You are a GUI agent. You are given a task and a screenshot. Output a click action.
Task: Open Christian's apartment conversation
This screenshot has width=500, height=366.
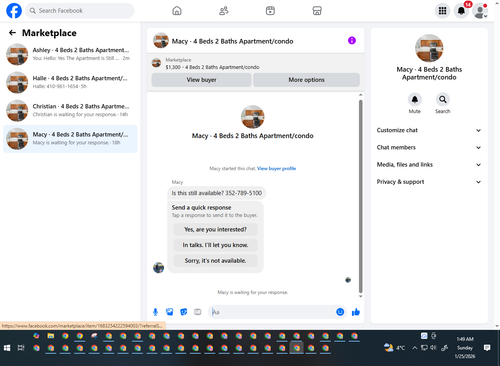click(70, 110)
